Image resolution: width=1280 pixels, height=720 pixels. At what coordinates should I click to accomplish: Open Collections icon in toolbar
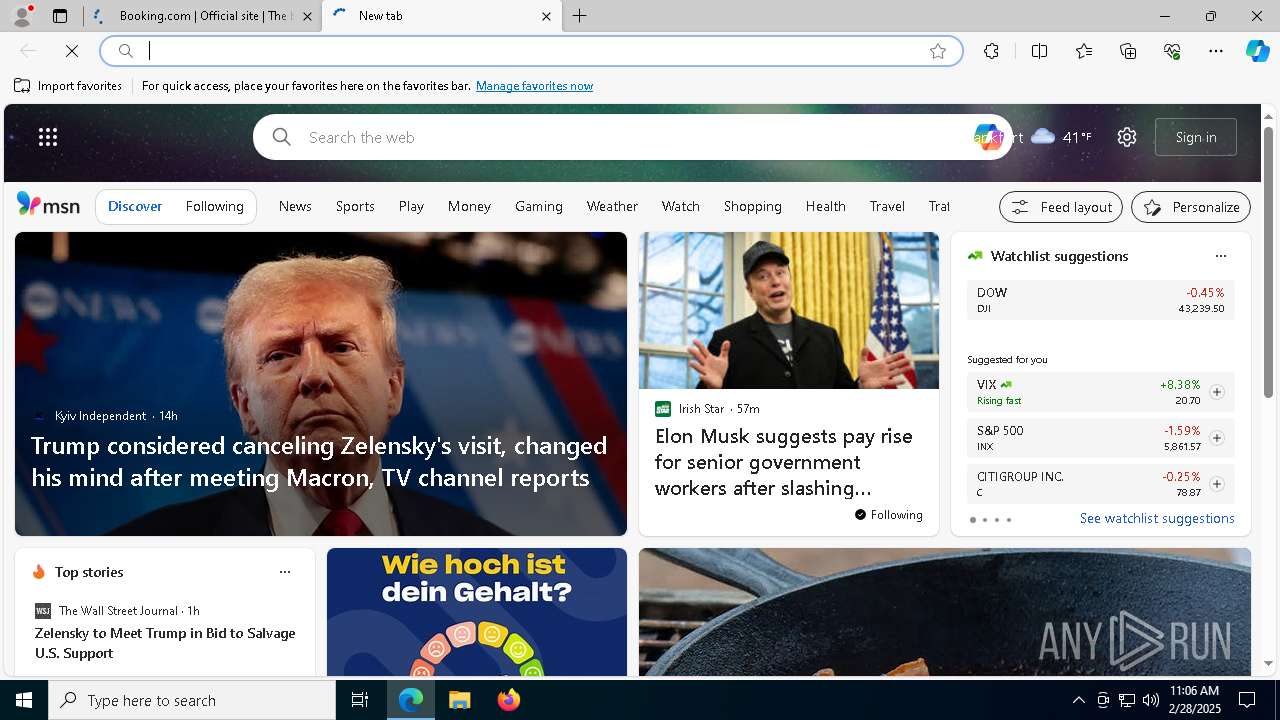tap(1128, 51)
